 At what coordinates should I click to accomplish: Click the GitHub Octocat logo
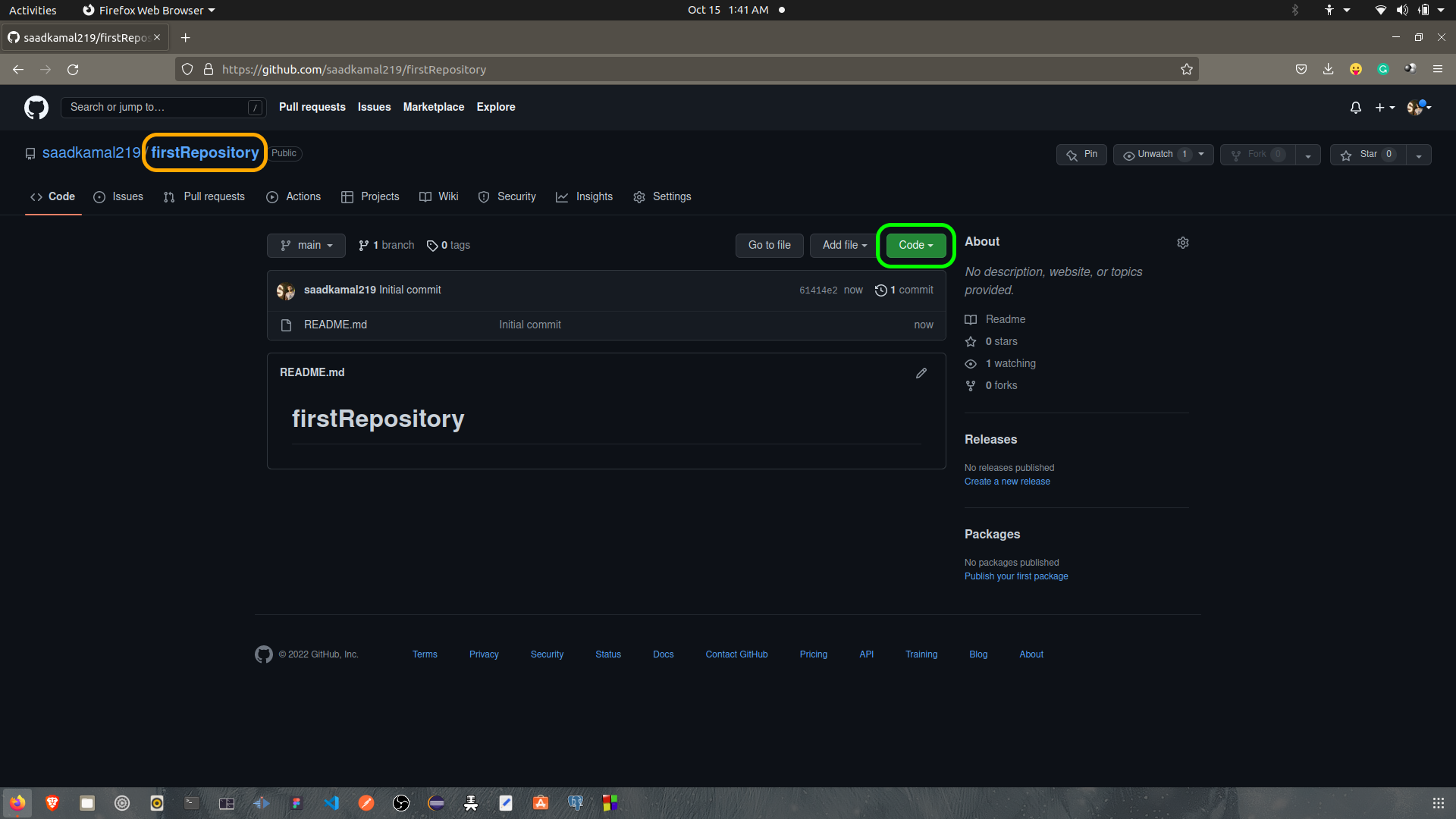36,107
